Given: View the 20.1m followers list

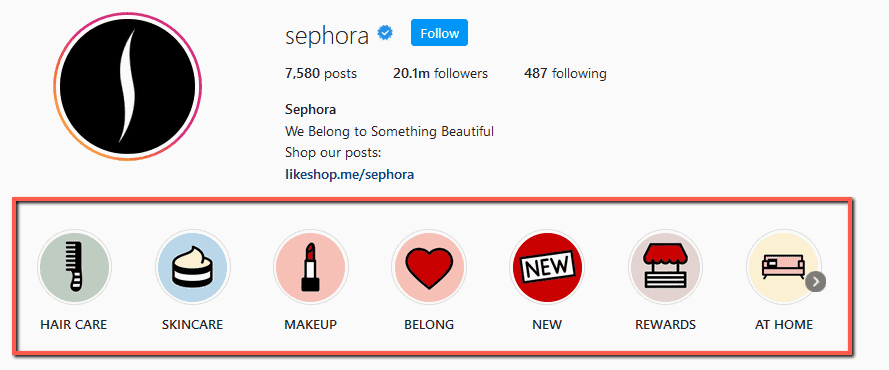Looking at the screenshot, I should tap(441, 74).
